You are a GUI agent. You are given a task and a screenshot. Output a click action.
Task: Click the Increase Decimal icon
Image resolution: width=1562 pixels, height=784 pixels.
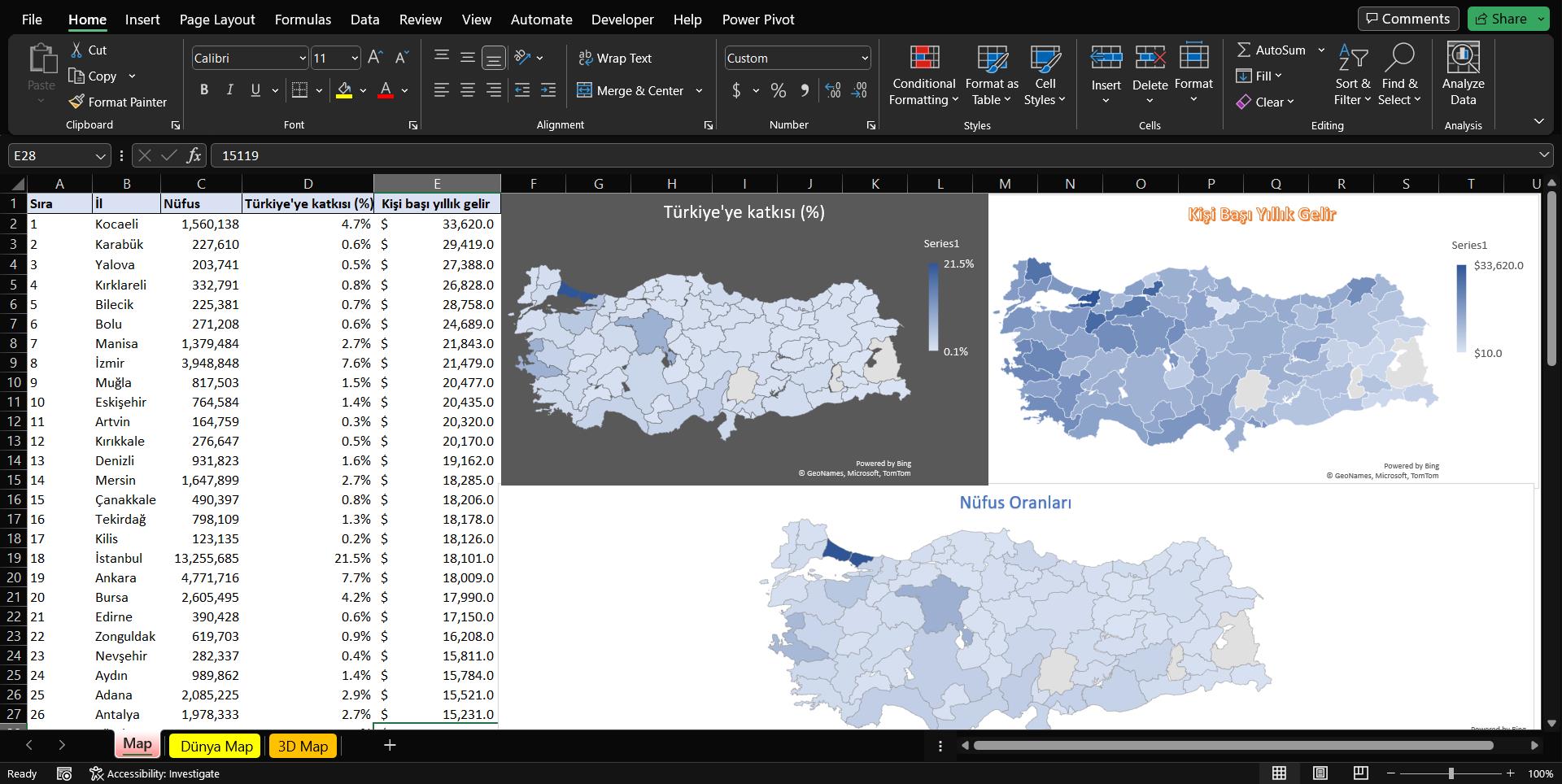[832, 90]
